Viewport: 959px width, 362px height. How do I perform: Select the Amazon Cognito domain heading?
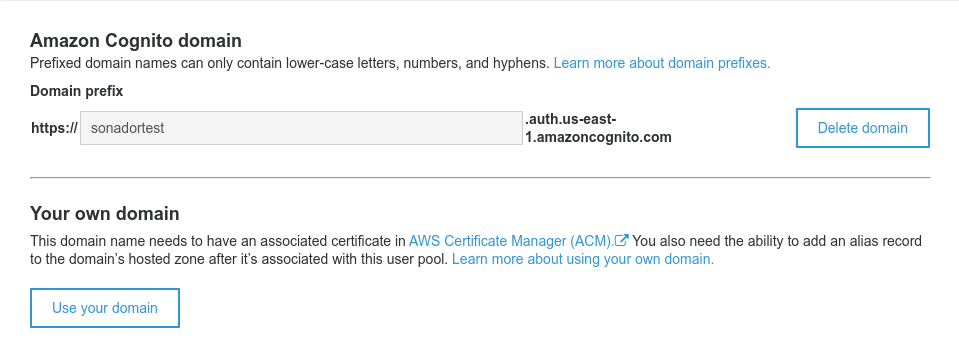pyautogui.click(x=136, y=40)
